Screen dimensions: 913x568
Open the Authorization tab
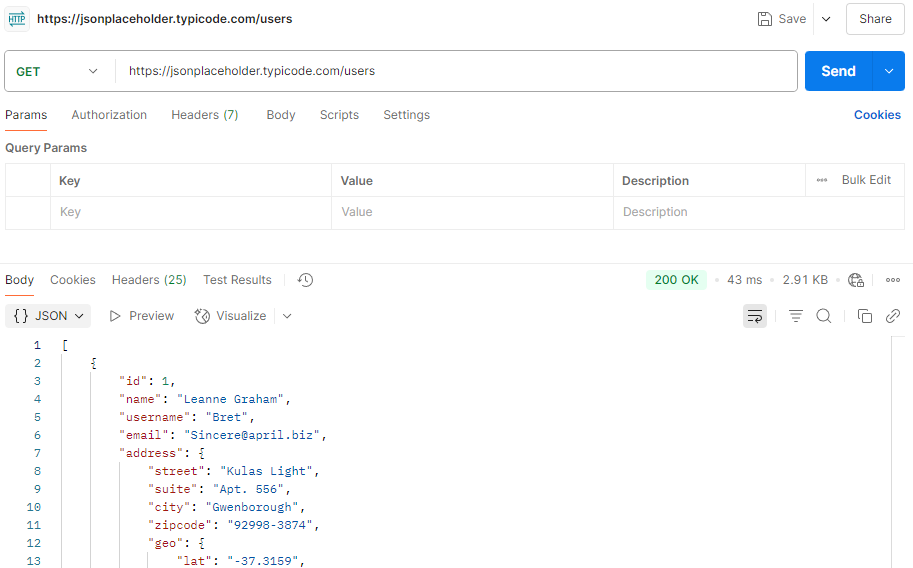tap(109, 115)
